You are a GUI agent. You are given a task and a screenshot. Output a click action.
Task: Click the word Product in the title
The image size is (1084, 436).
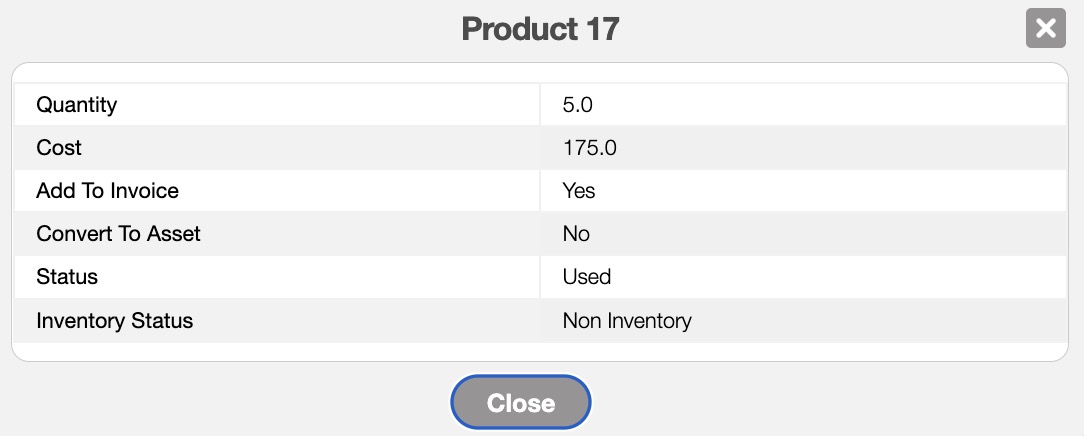coord(511,29)
